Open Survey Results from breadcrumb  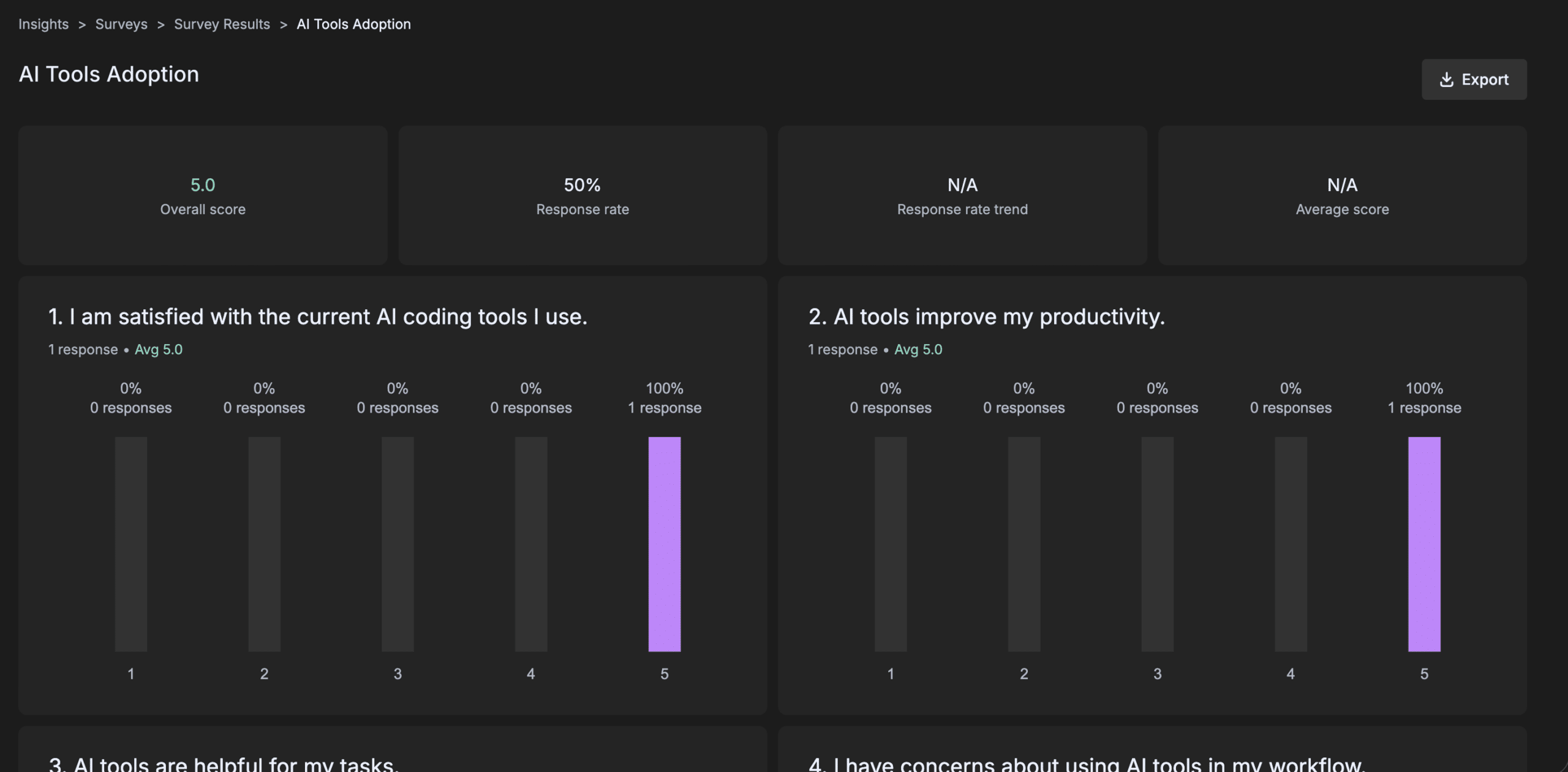pyautogui.click(x=222, y=24)
